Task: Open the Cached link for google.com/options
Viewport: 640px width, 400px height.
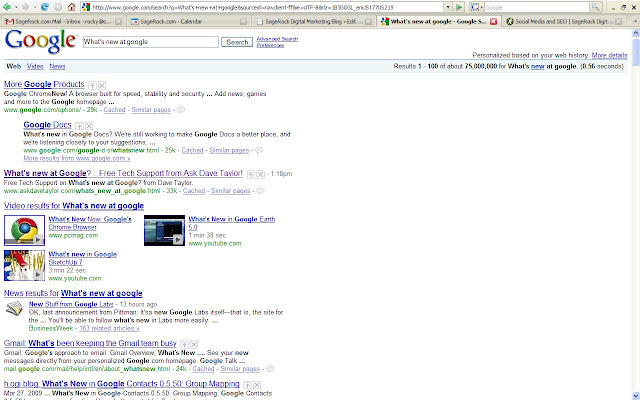Action: coord(114,110)
